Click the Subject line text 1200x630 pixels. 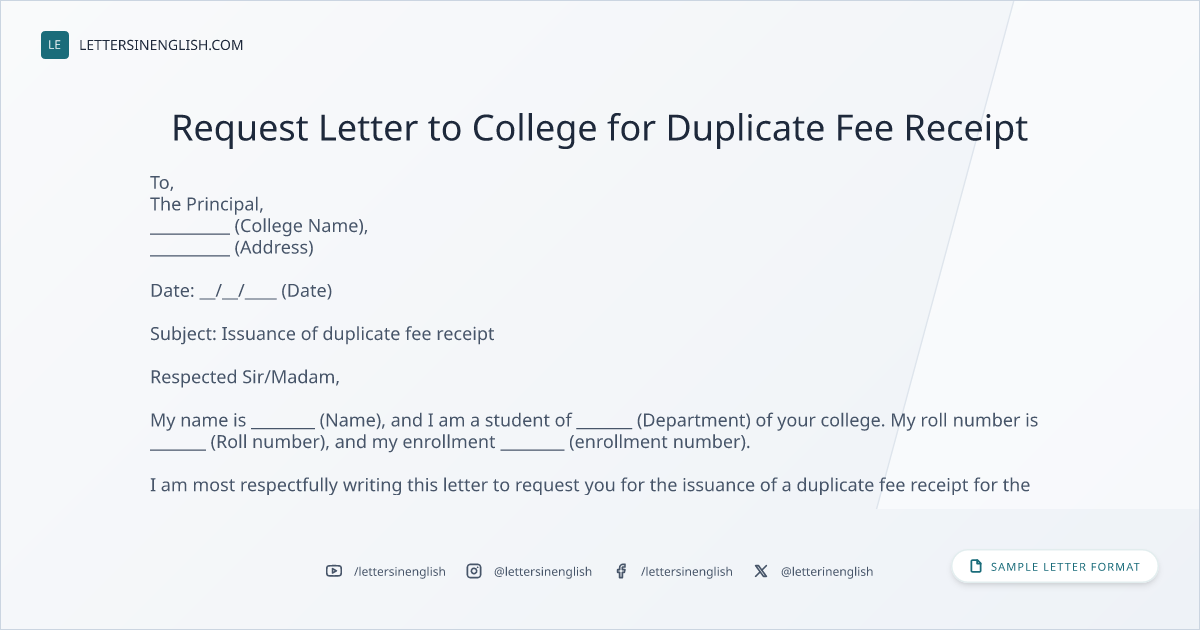coord(322,334)
